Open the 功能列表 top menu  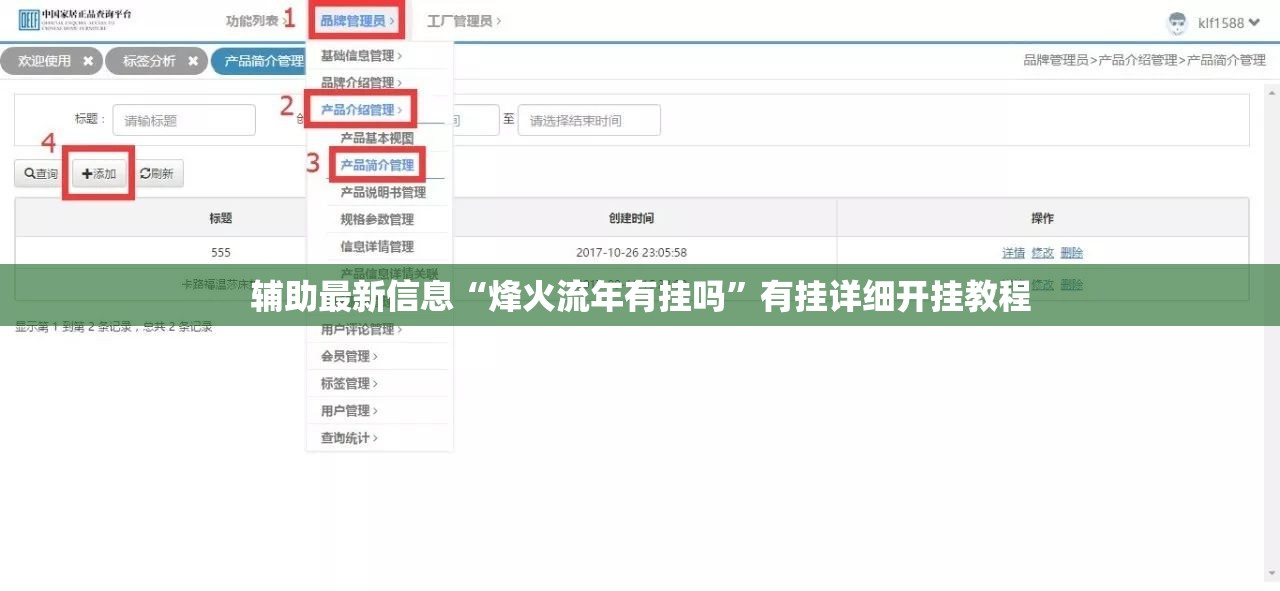(x=254, y=20)
